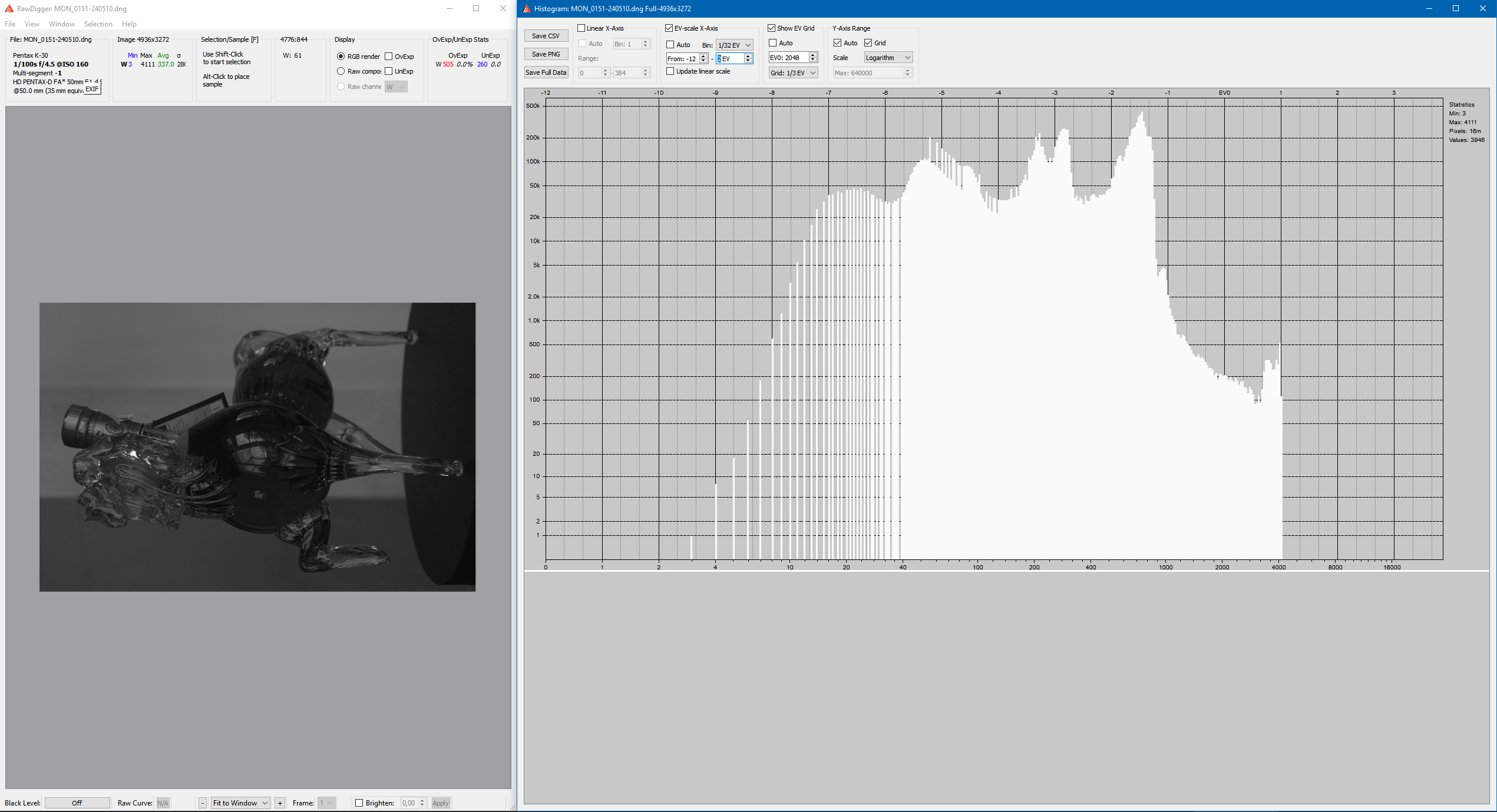This screenshot has height=812, width=1497.
Task: Increase EV0 value with the up arrow
Action: pyautogui.click(x=813, y=55)
